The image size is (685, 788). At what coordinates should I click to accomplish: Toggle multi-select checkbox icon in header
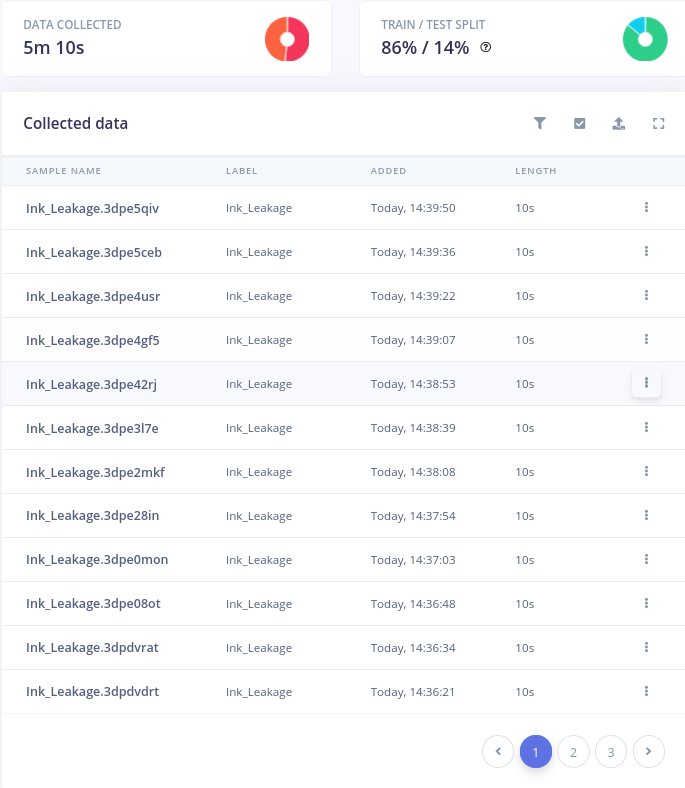[x=579, y=123]
